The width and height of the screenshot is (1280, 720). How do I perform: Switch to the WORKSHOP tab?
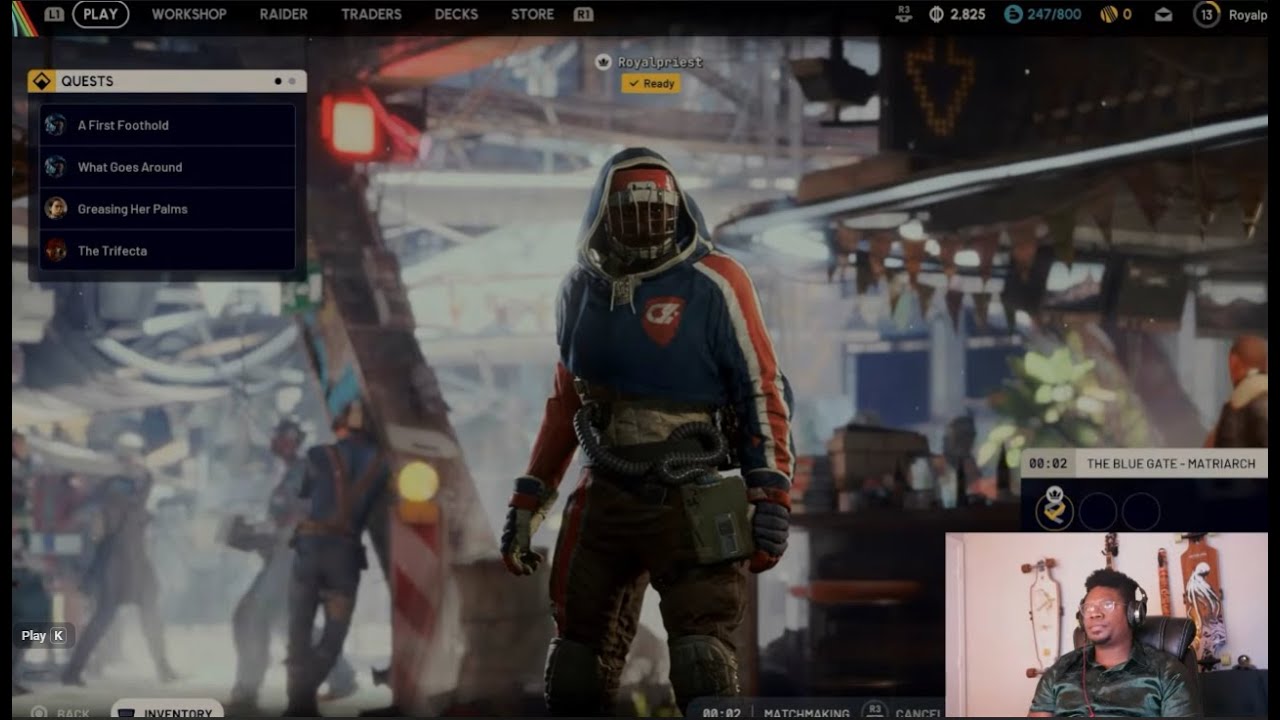click(x=189, y=14)
